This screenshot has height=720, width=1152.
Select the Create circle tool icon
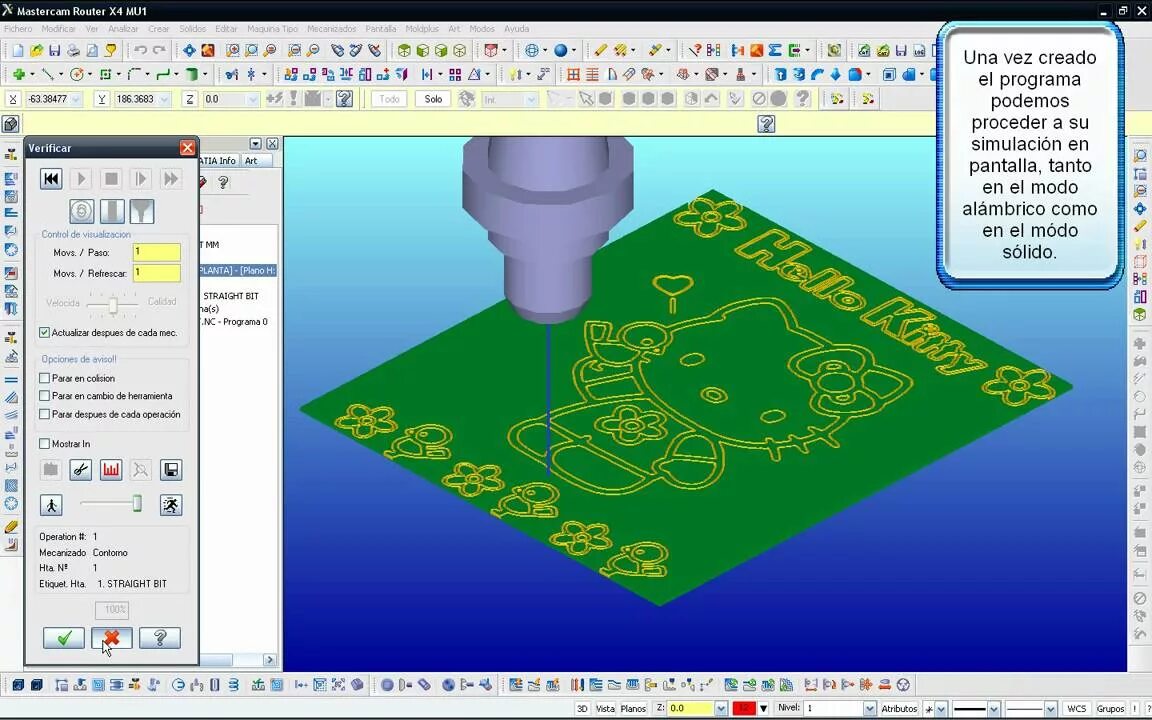click(76, 74)
